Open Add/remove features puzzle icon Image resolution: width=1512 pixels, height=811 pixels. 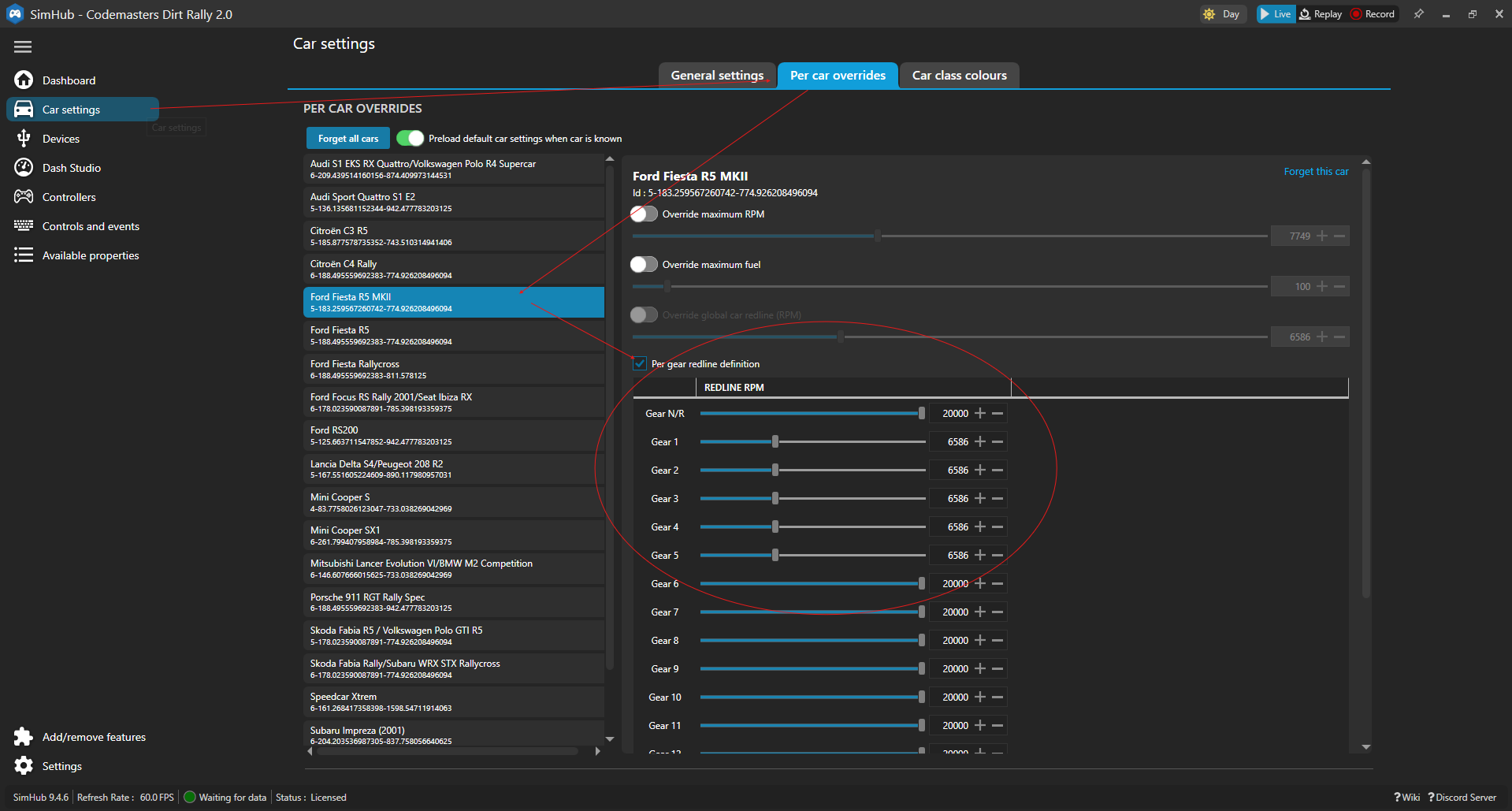click(24, 736)
